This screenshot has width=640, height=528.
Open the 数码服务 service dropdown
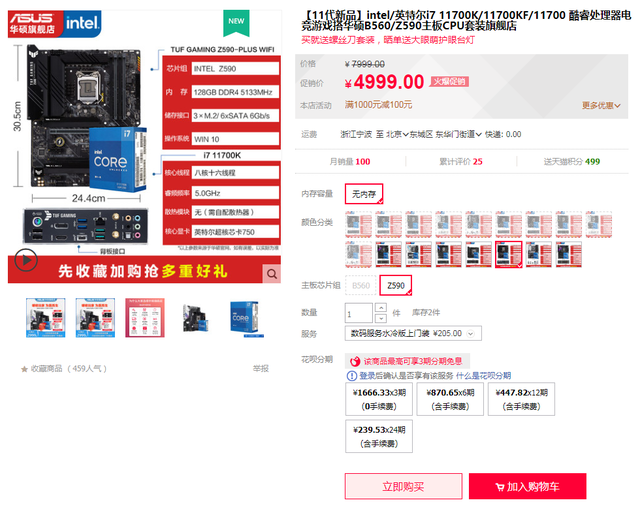click(413, 333)
